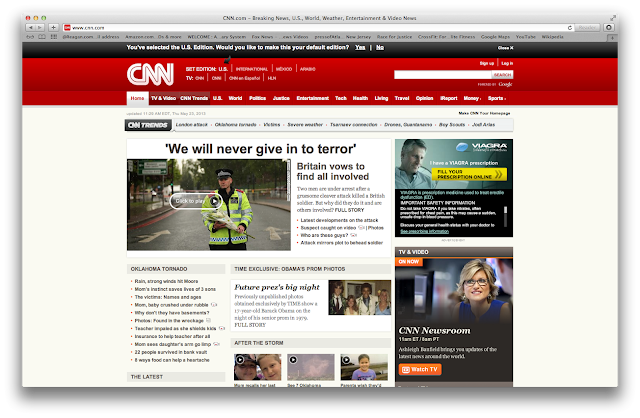
Task: Expand the Money dropdown menu
Action: (472, 98)
